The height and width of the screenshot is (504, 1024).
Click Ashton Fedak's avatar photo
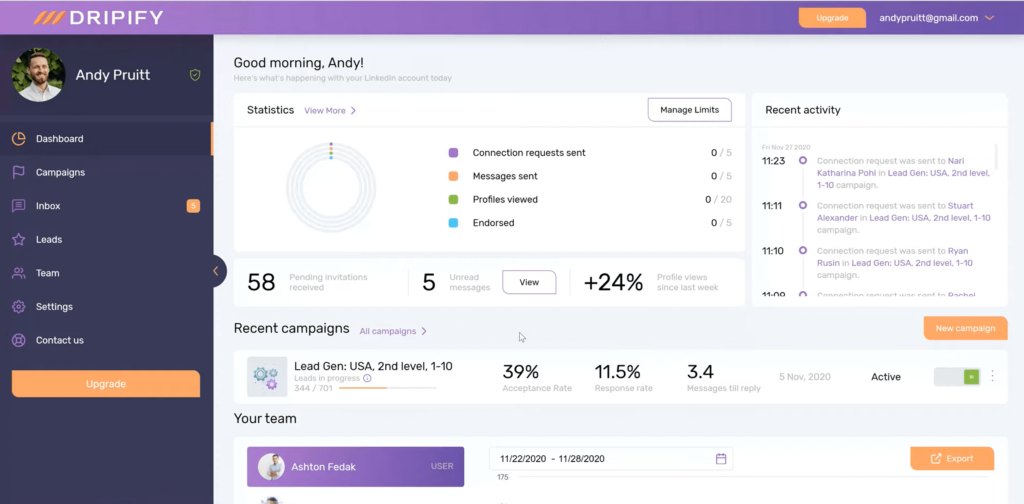pyautogui.click(x=271, y=467)
